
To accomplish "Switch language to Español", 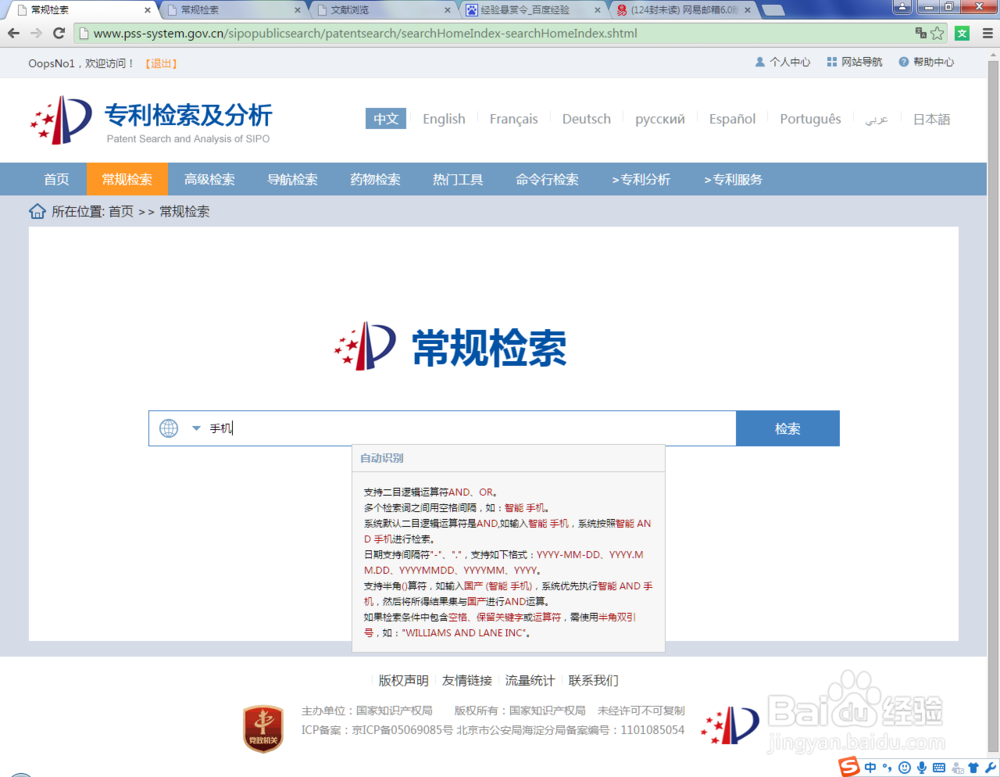I will tap(732, 119).
